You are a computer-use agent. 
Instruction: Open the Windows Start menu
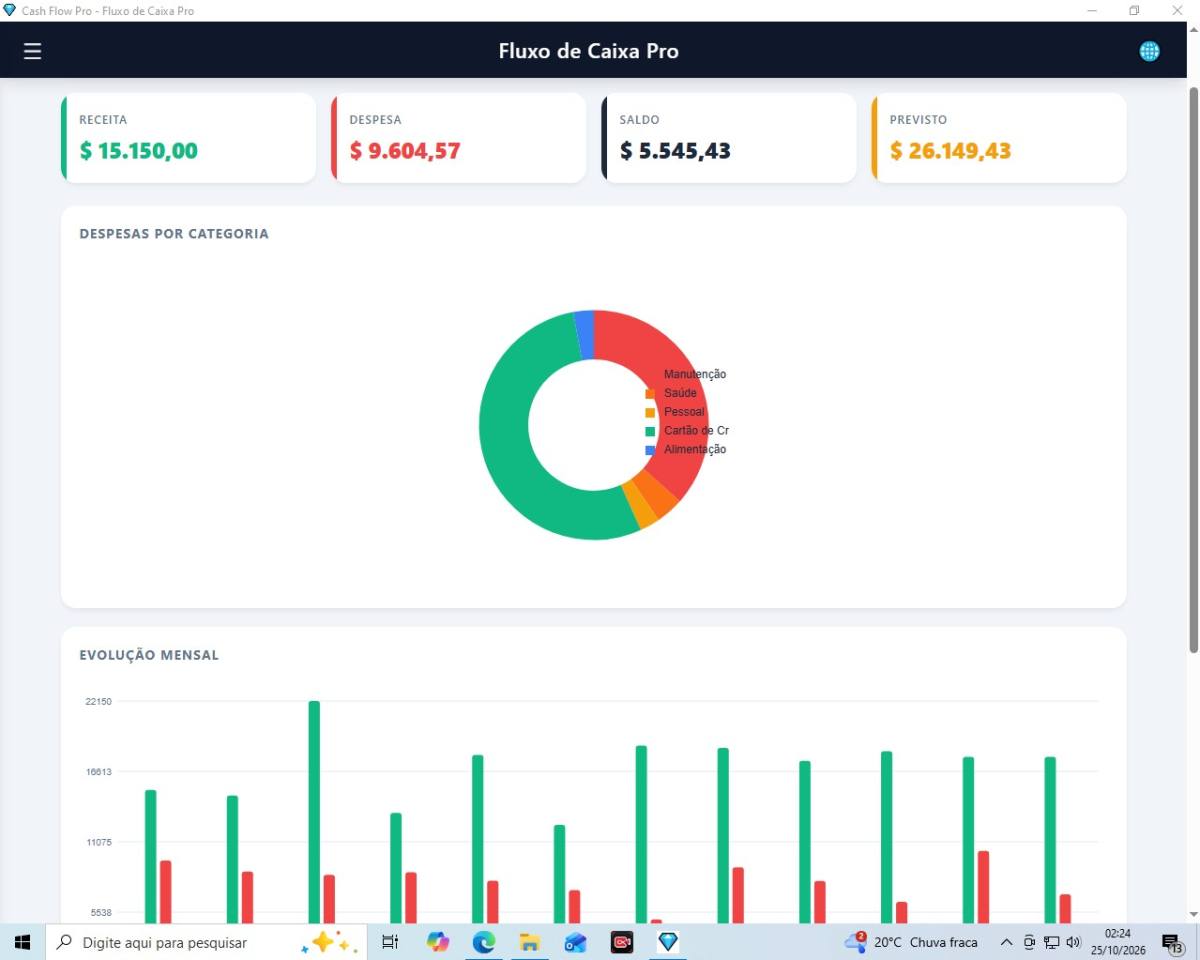tap(22, 942)
